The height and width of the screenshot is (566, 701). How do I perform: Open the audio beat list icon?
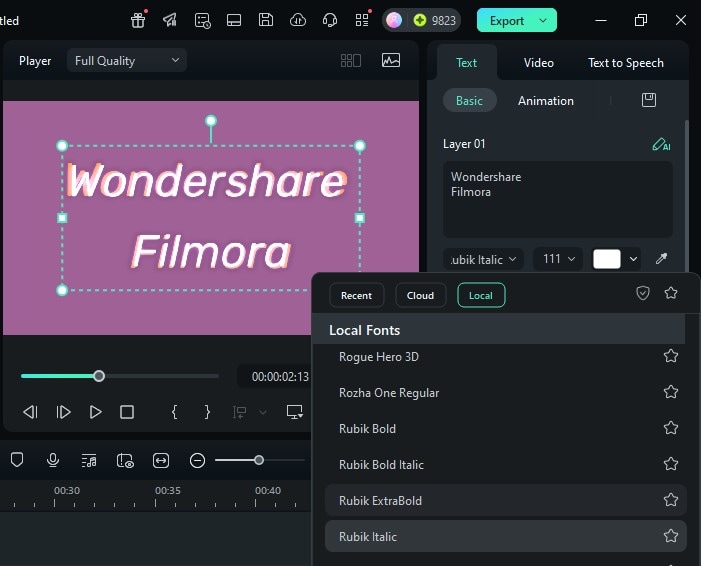89,460
